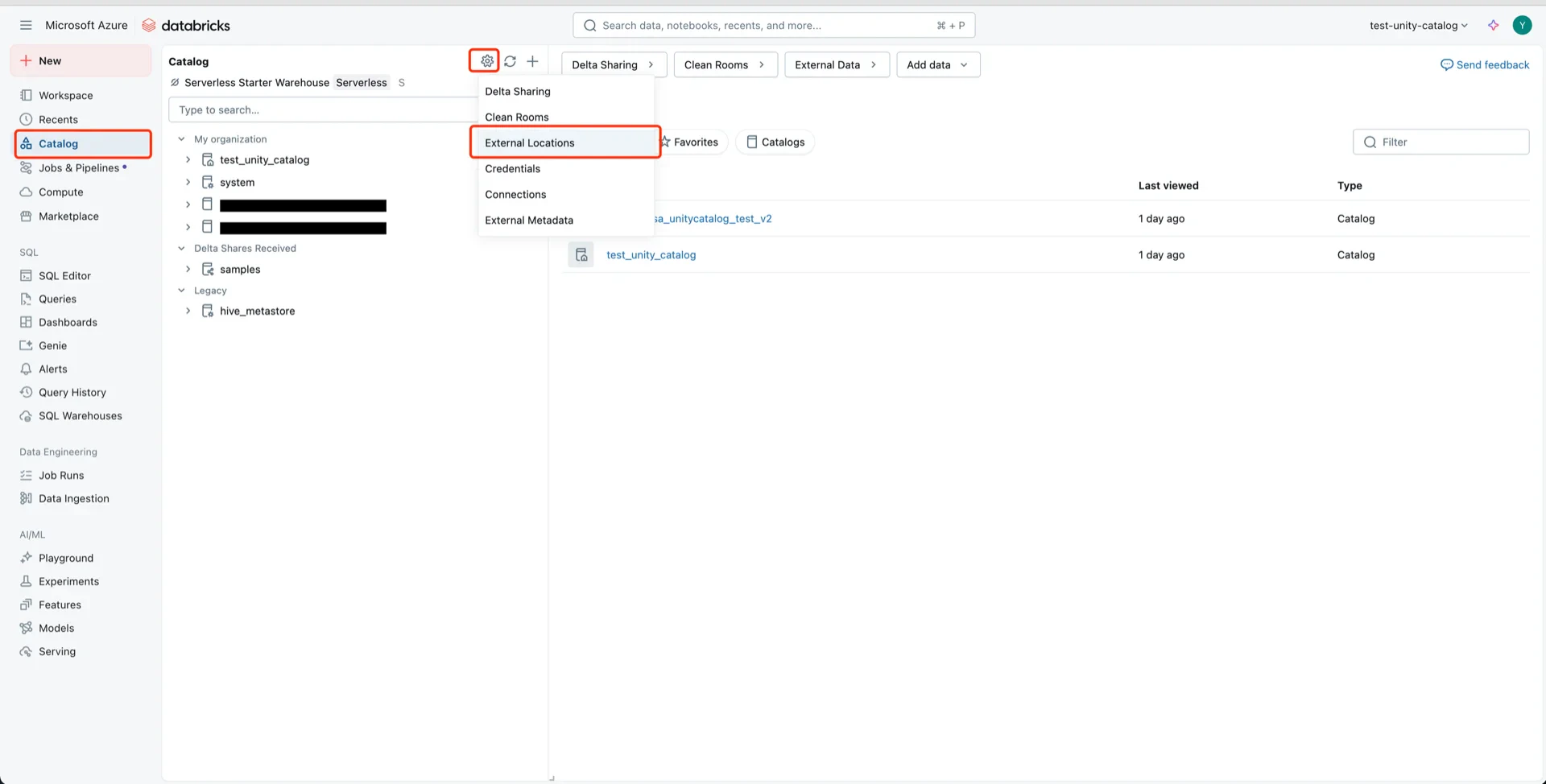
Task: Click the sa_unitycatalog_test_v2 catalog link
Action: [712, 218]
